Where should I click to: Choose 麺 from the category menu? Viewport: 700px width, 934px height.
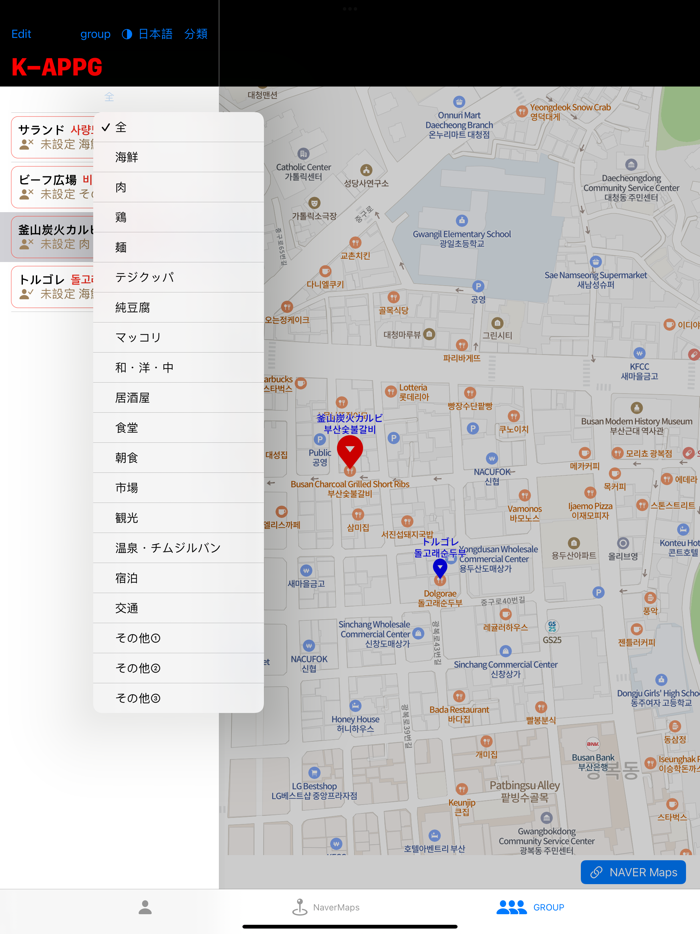point(178,247)
